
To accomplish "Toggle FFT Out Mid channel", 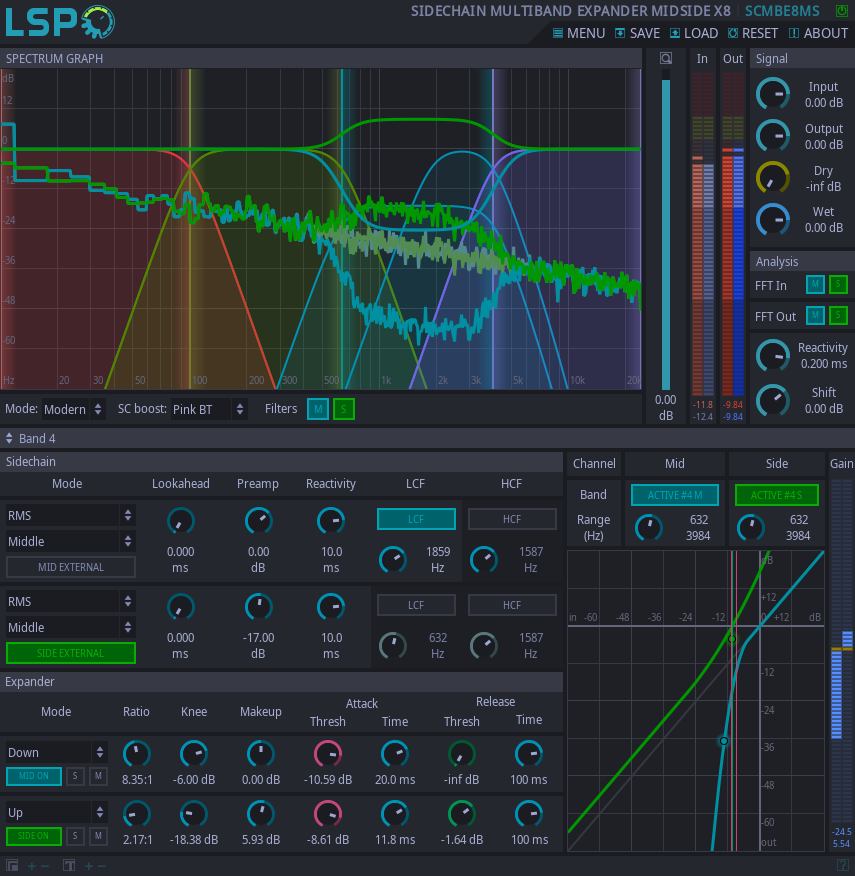I will point(815,316).
